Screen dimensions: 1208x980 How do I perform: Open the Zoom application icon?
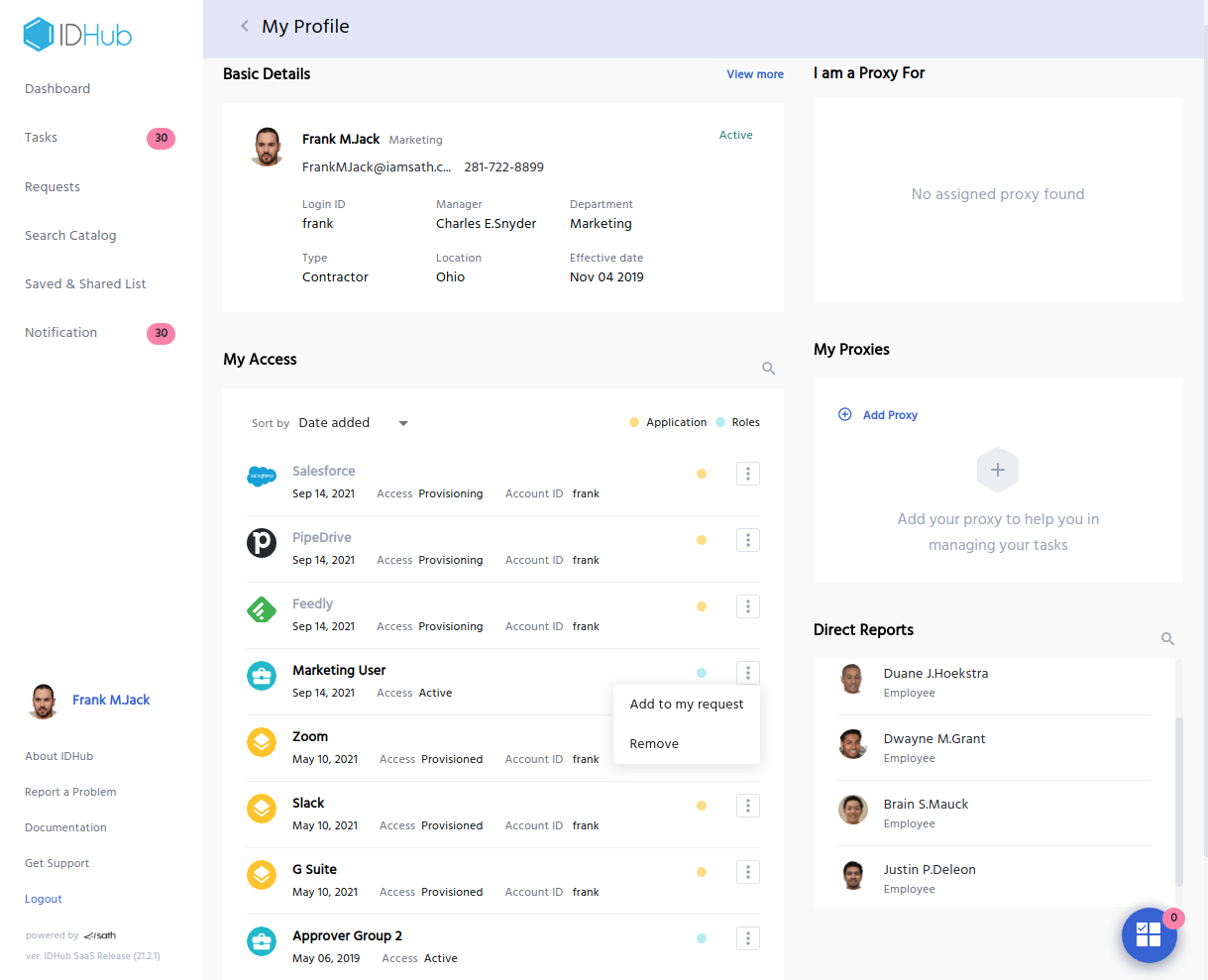(262, 742)
